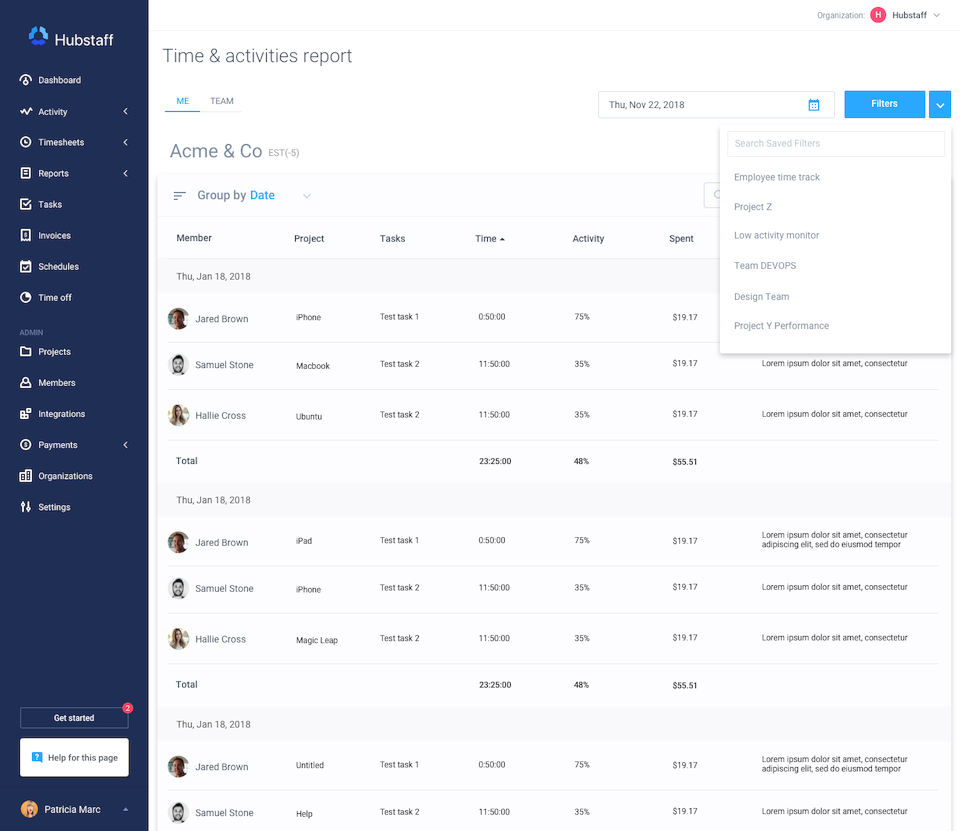Open Tasks in the sidebar
The width and height of the screenshot is (960, 831).
[x=50, y=205]
